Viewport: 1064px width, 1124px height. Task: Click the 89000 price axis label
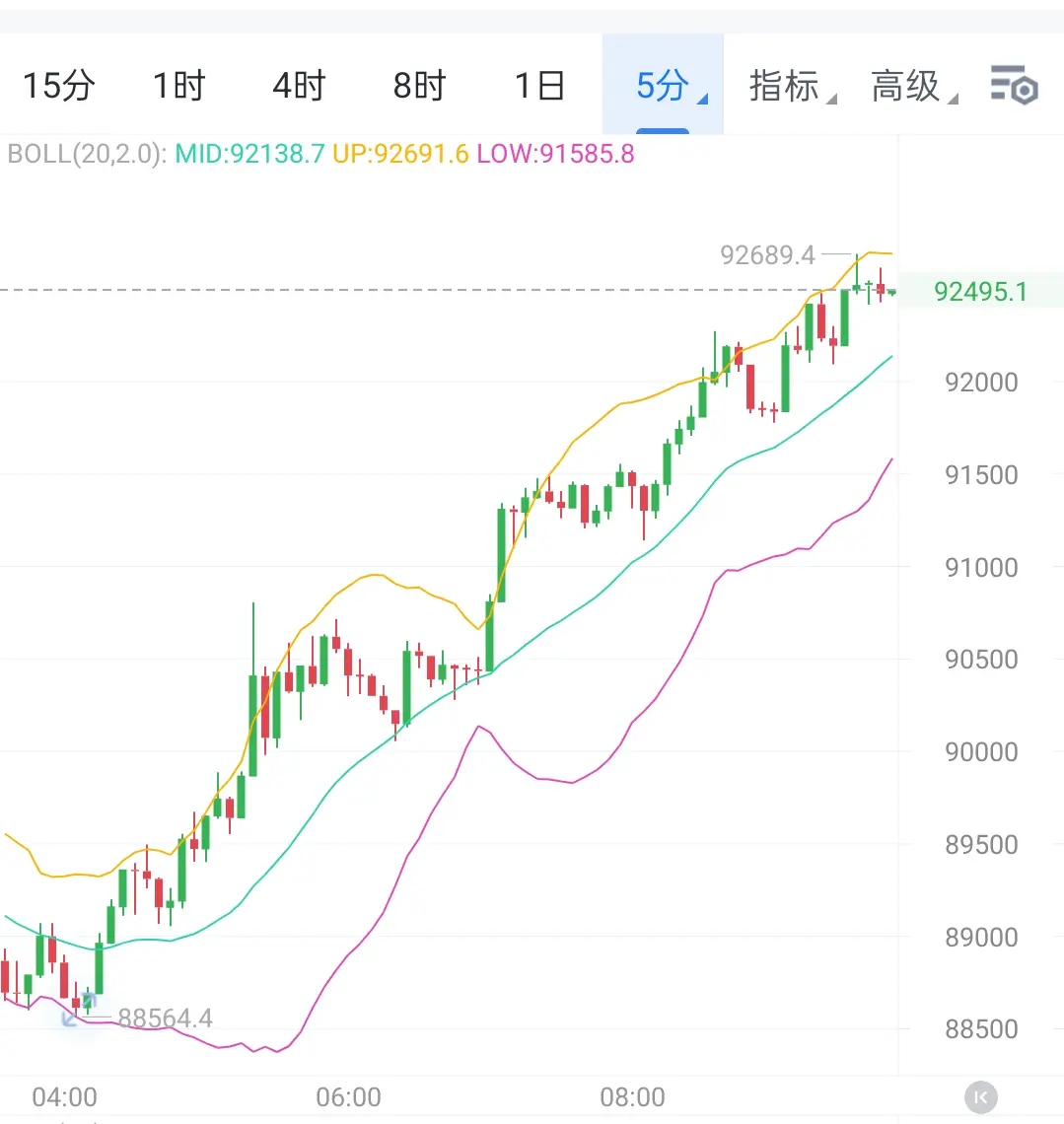tap(981, 937)
